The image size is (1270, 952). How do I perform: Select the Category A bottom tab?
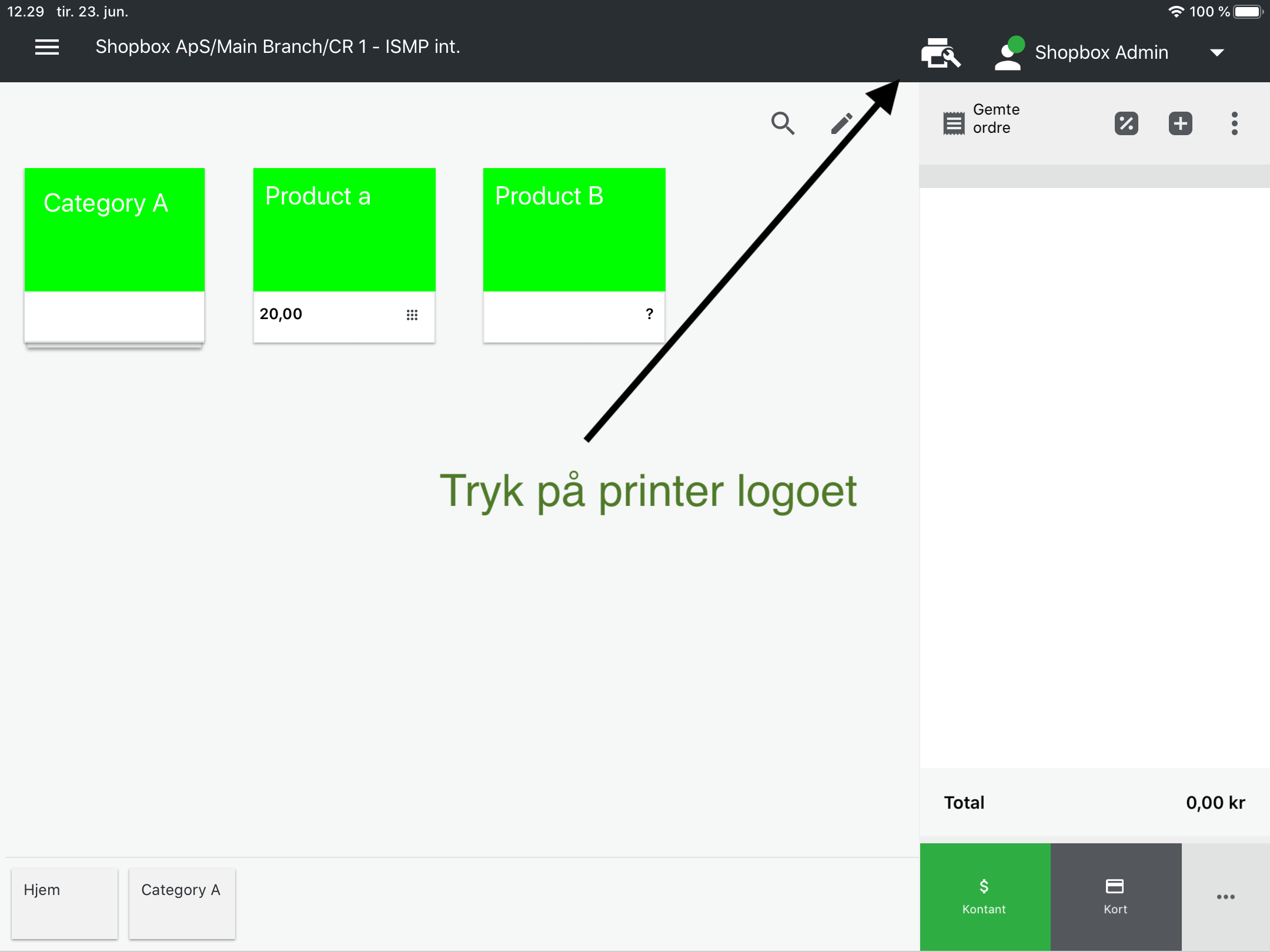point(182,904)
